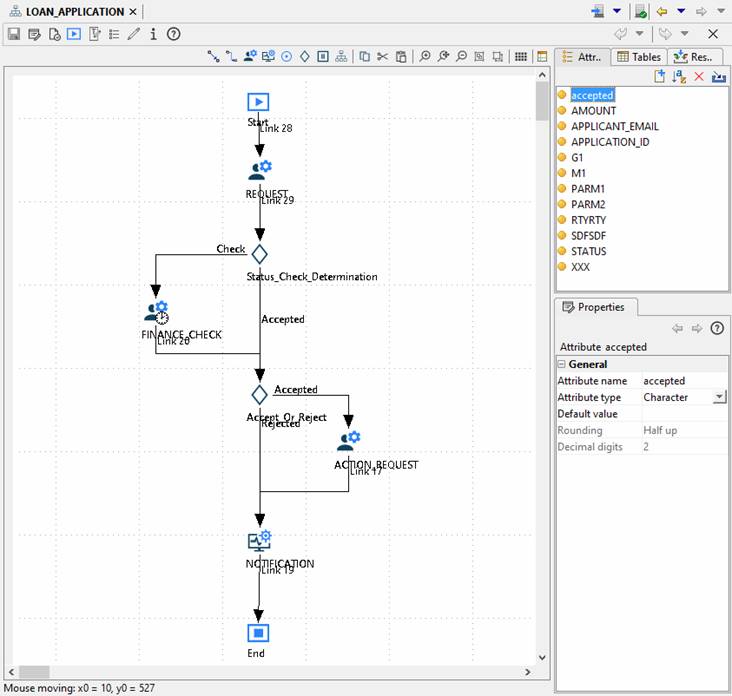Open the Res.. tab

tap(694, 57)
